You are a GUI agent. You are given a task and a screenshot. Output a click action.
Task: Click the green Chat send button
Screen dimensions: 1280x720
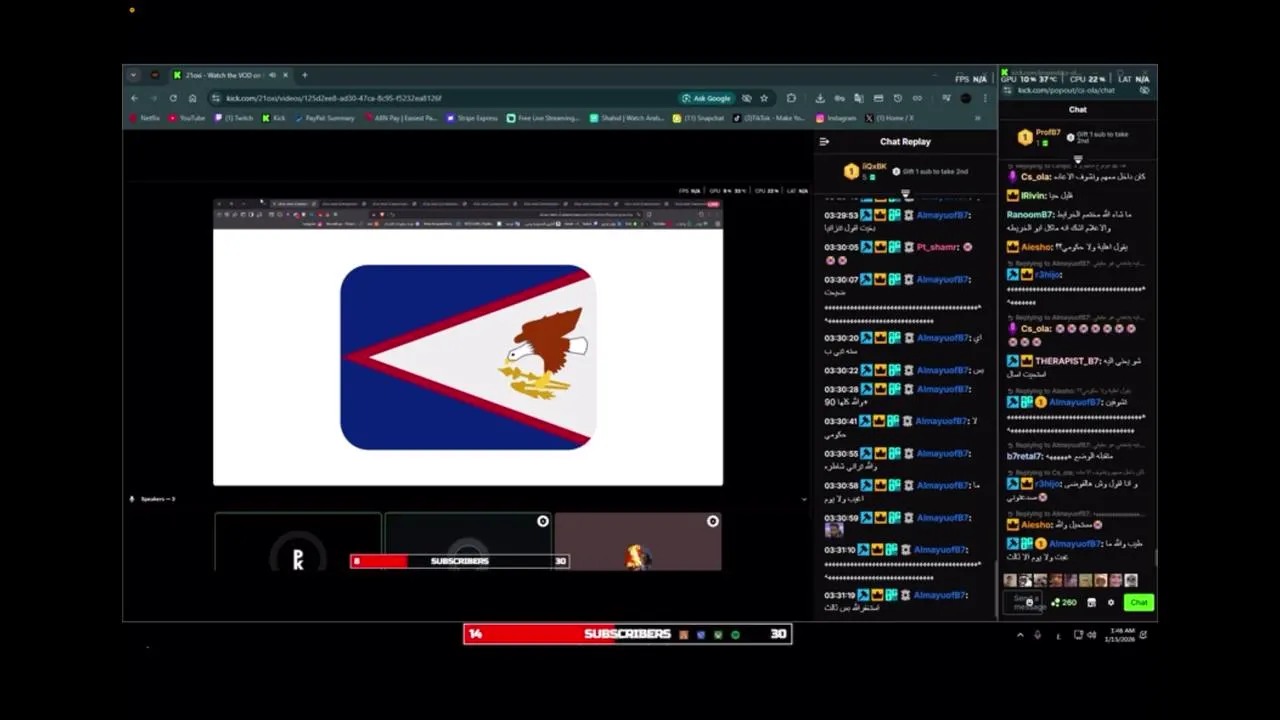(1139, 602)
